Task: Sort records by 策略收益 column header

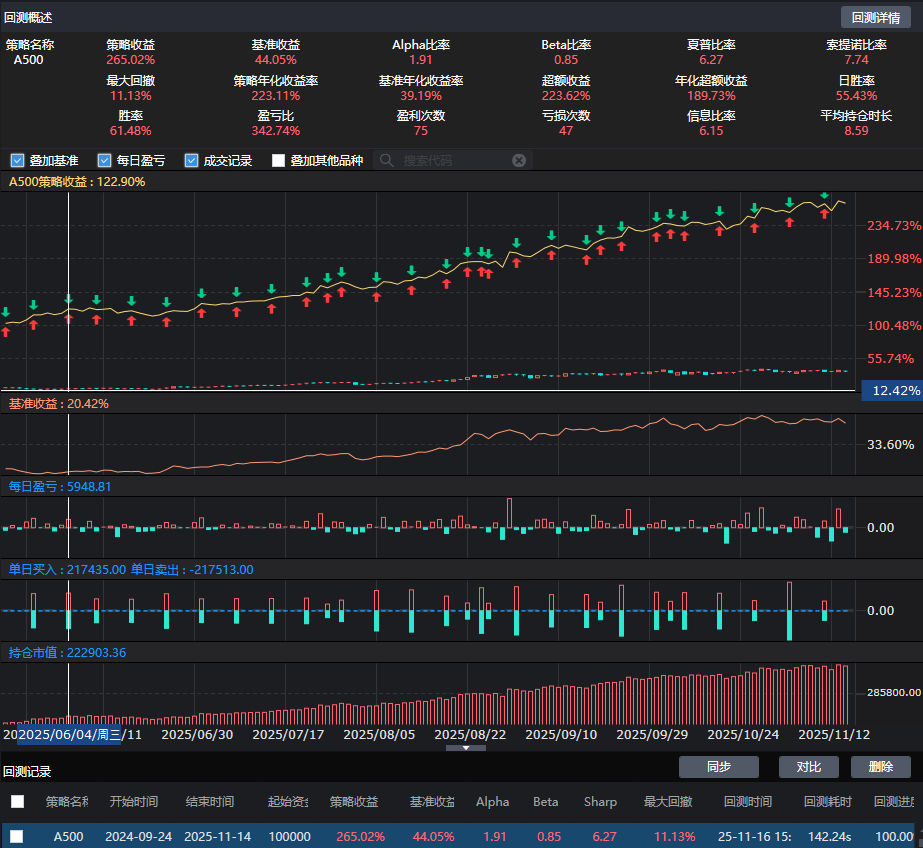Action: [354, 801]
